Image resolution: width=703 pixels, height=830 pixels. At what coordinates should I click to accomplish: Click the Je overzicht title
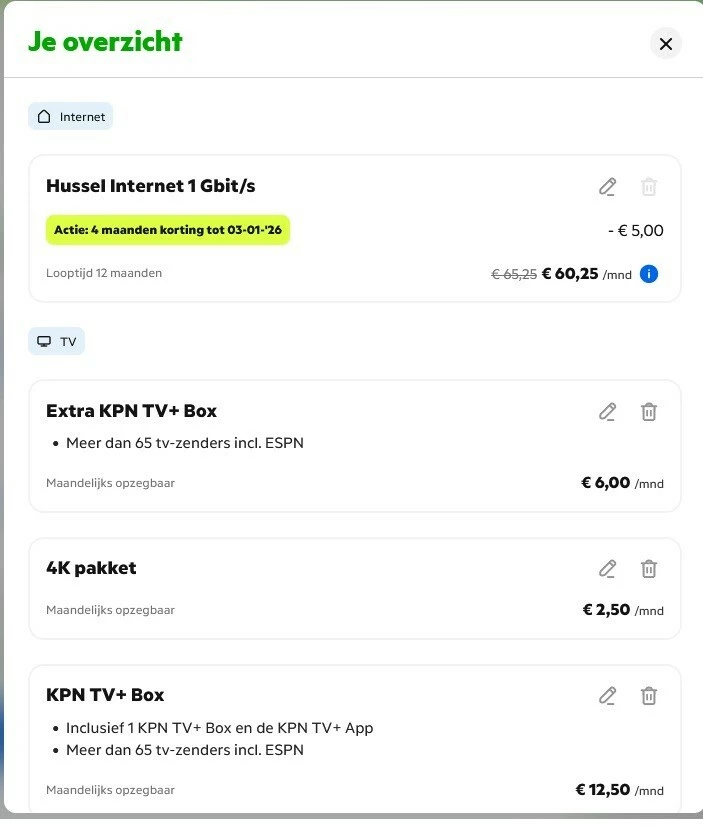105,42
